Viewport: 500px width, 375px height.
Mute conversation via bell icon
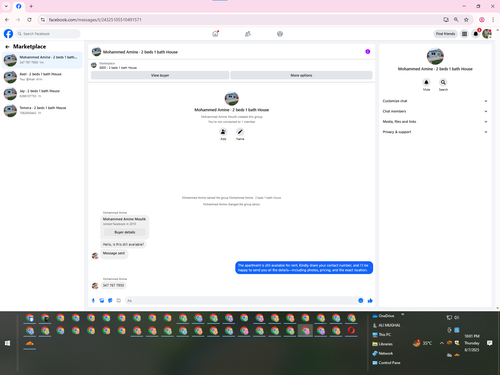pyautogui.click(x=426, y=82)
